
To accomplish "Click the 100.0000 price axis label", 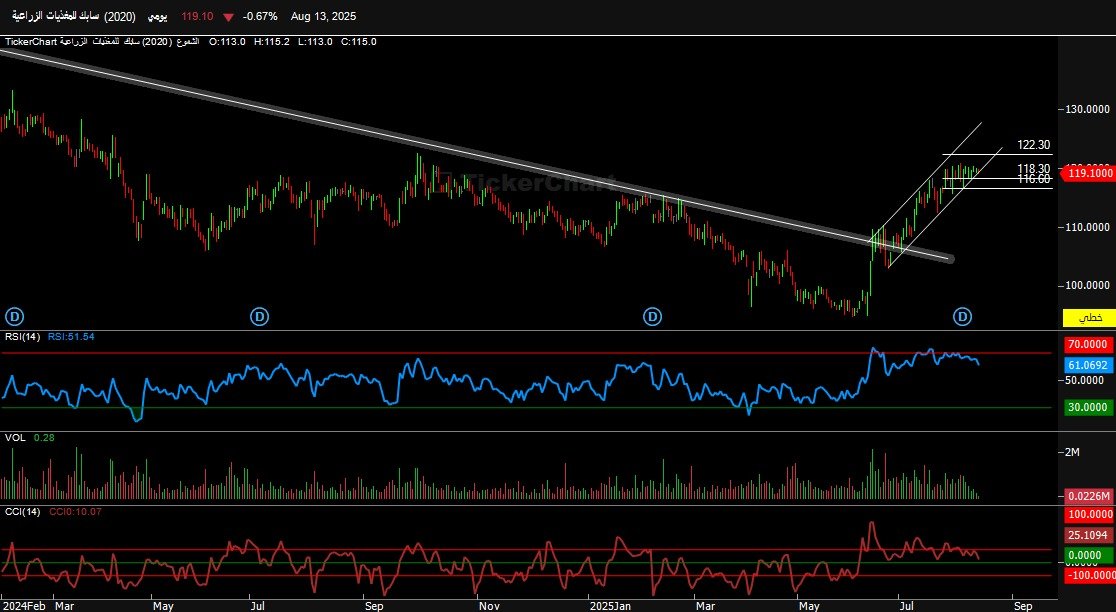I will (x=1088, y=285).
